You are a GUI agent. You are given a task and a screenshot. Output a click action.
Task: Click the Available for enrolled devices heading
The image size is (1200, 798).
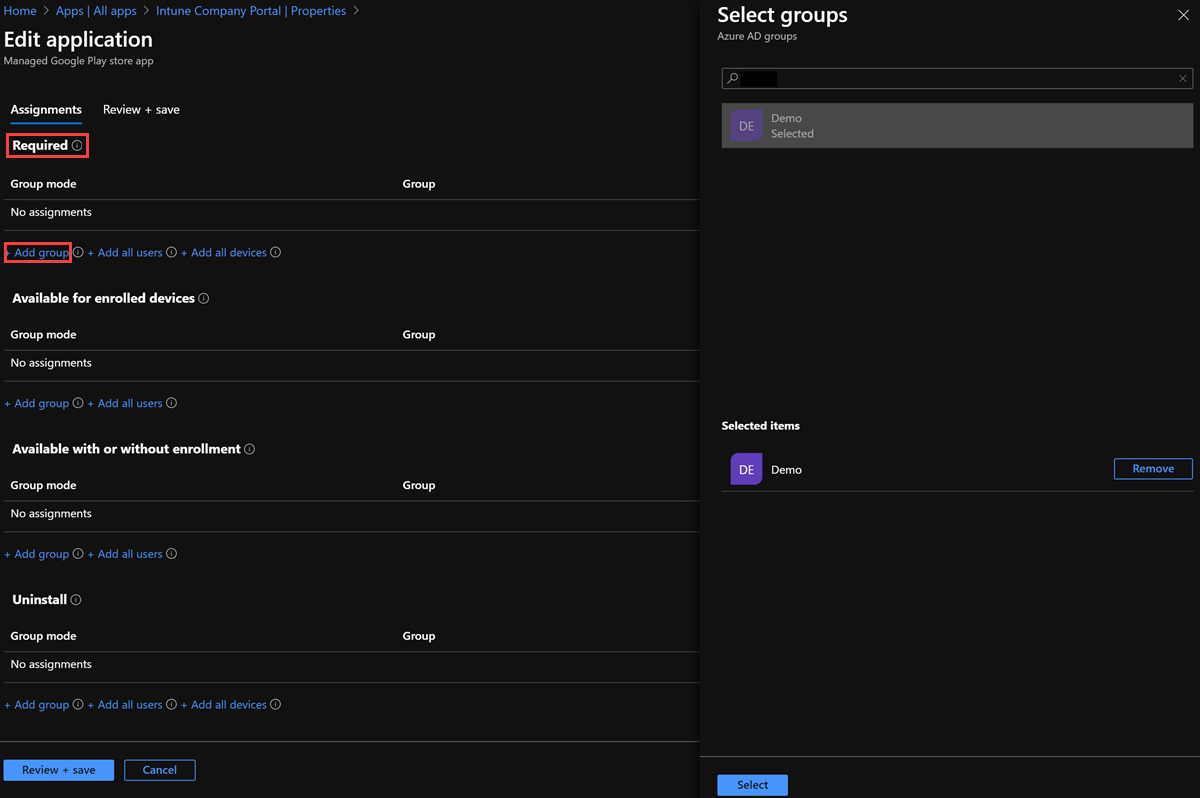103,299
